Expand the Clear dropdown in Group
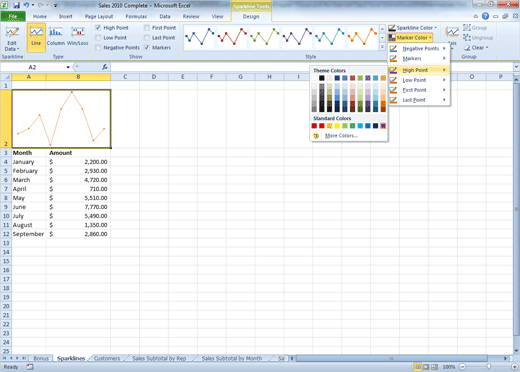520x372 pixels. tap(476, 48)
